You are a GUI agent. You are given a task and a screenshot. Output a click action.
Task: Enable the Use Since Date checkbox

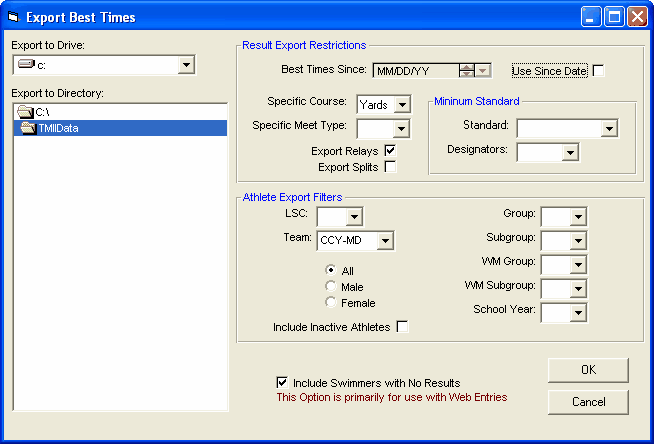[599, 71]
